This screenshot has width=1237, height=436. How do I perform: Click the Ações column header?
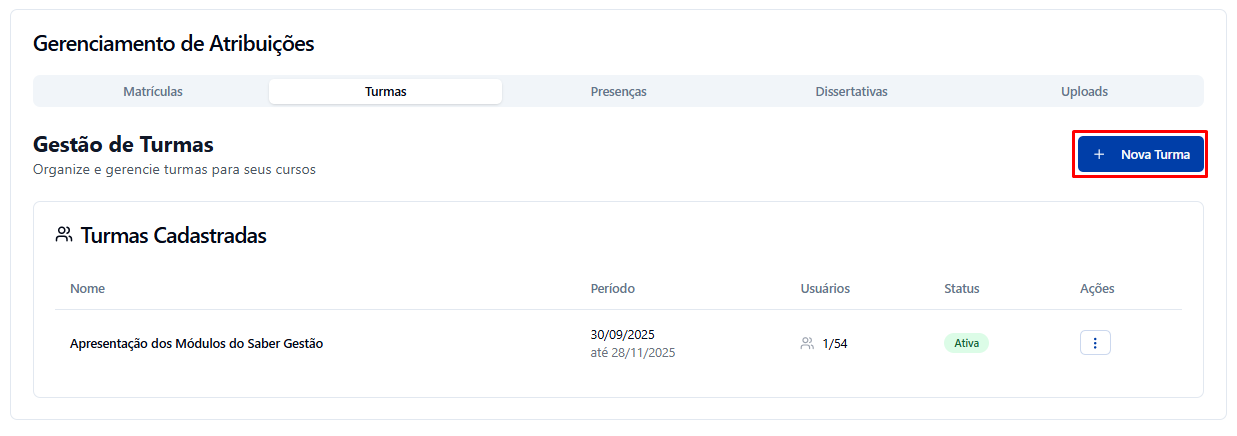point(1097,288)
